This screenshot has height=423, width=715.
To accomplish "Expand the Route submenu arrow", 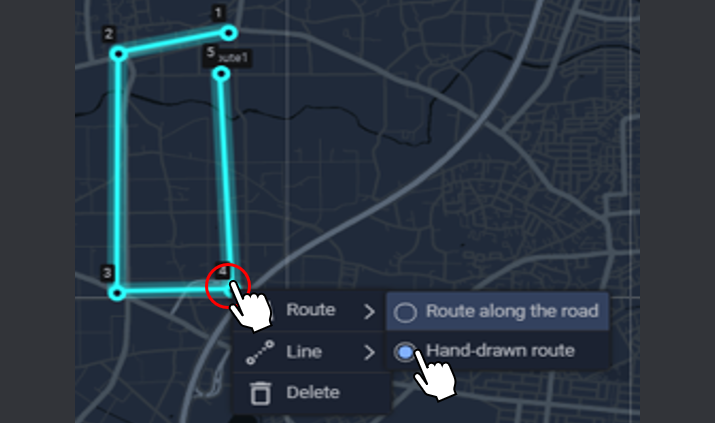I will pos(369,311).
